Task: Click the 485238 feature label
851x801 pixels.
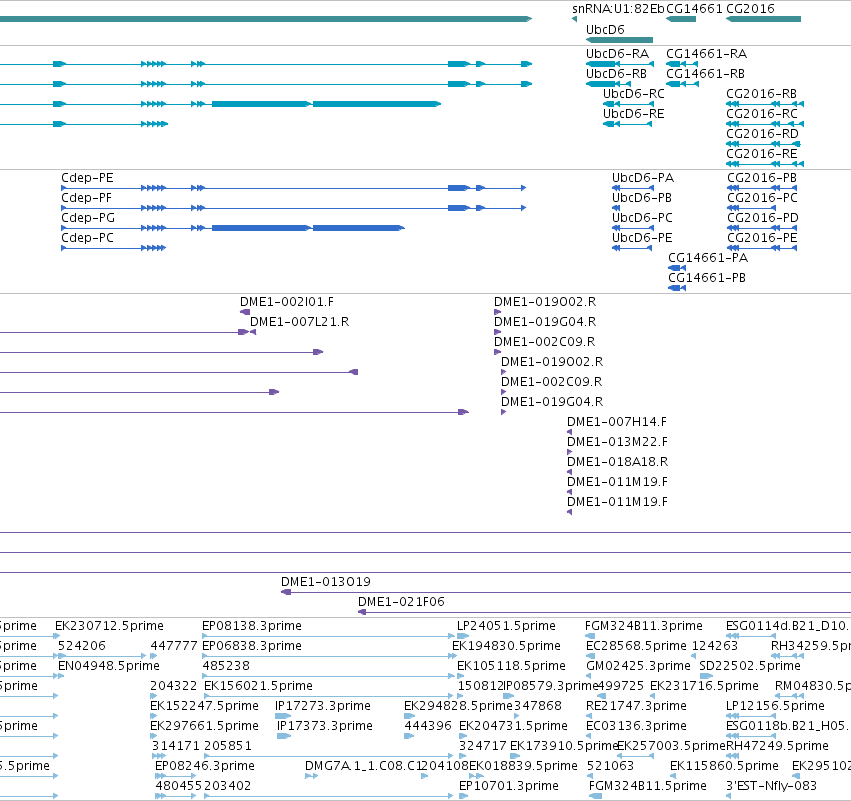Action: tap(226, 666)
